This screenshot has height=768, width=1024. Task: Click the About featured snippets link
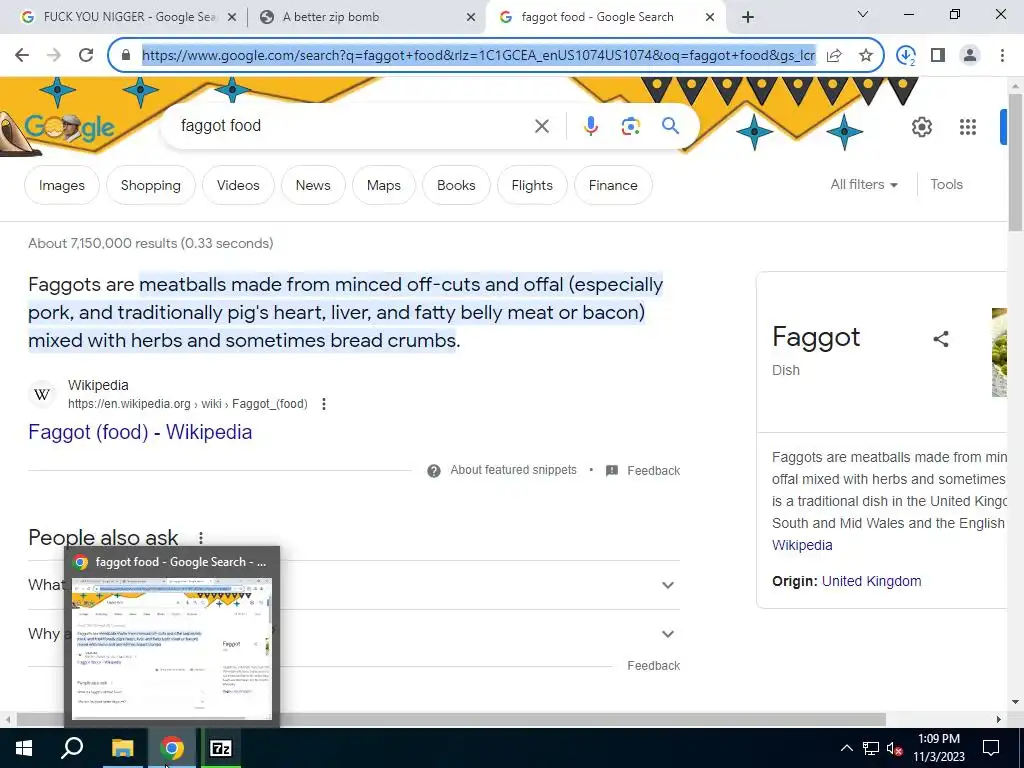tap(513, 470)
